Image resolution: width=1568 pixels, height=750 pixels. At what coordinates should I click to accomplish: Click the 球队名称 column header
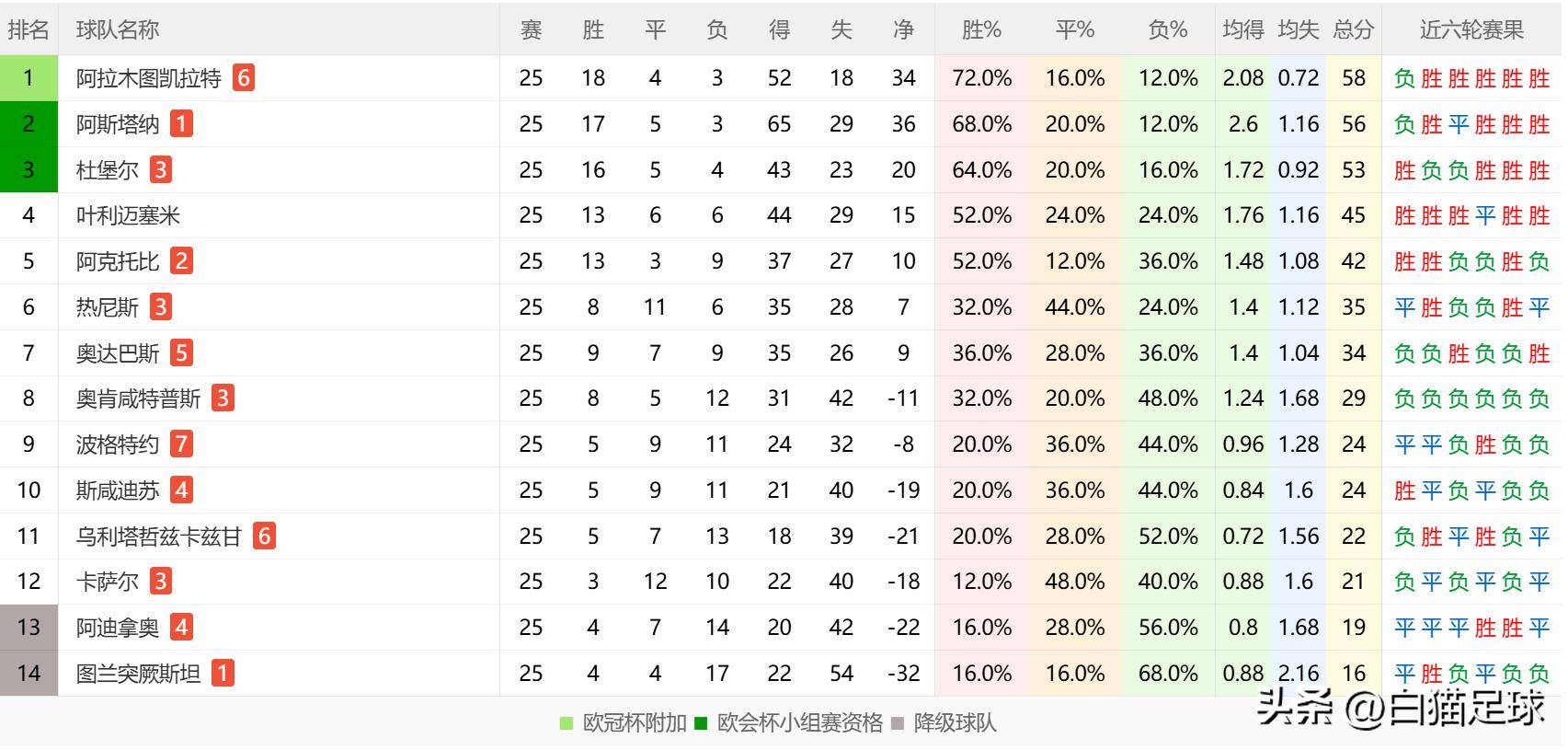118,30
